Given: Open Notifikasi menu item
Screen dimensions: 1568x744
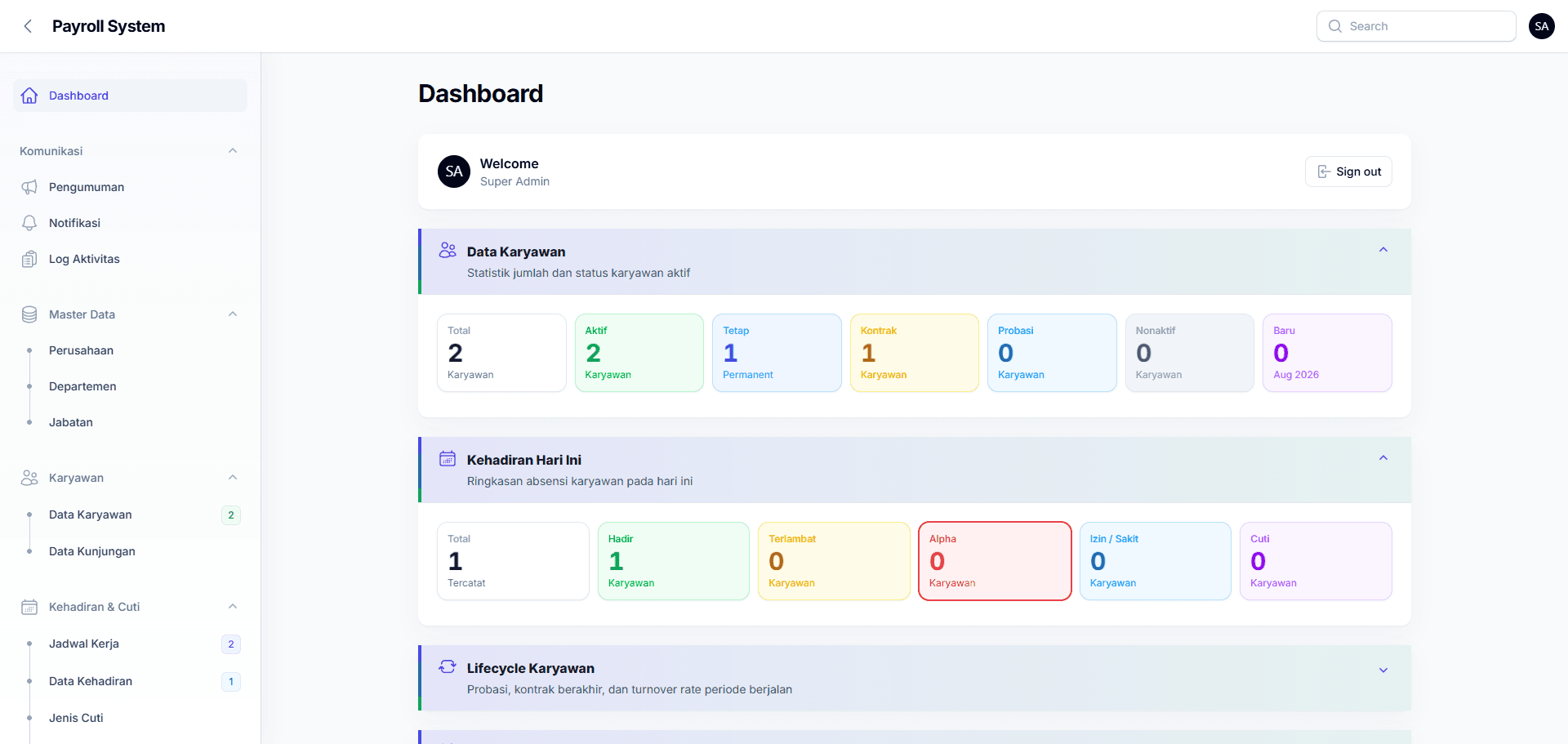Looking at the screenshot, I should pyautogui.click(x=130, y=223).
